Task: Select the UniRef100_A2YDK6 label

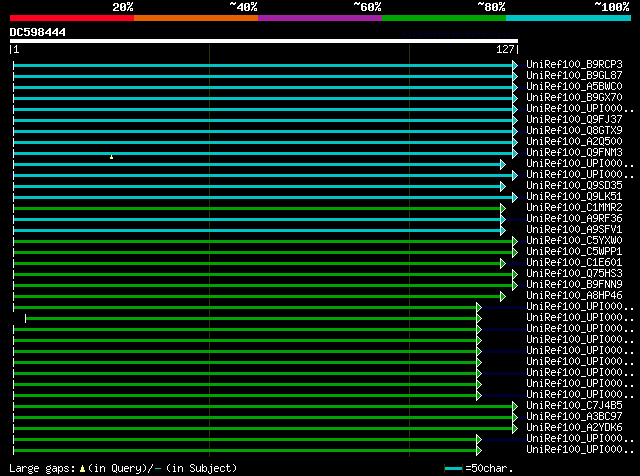Action: pos(574,428)
